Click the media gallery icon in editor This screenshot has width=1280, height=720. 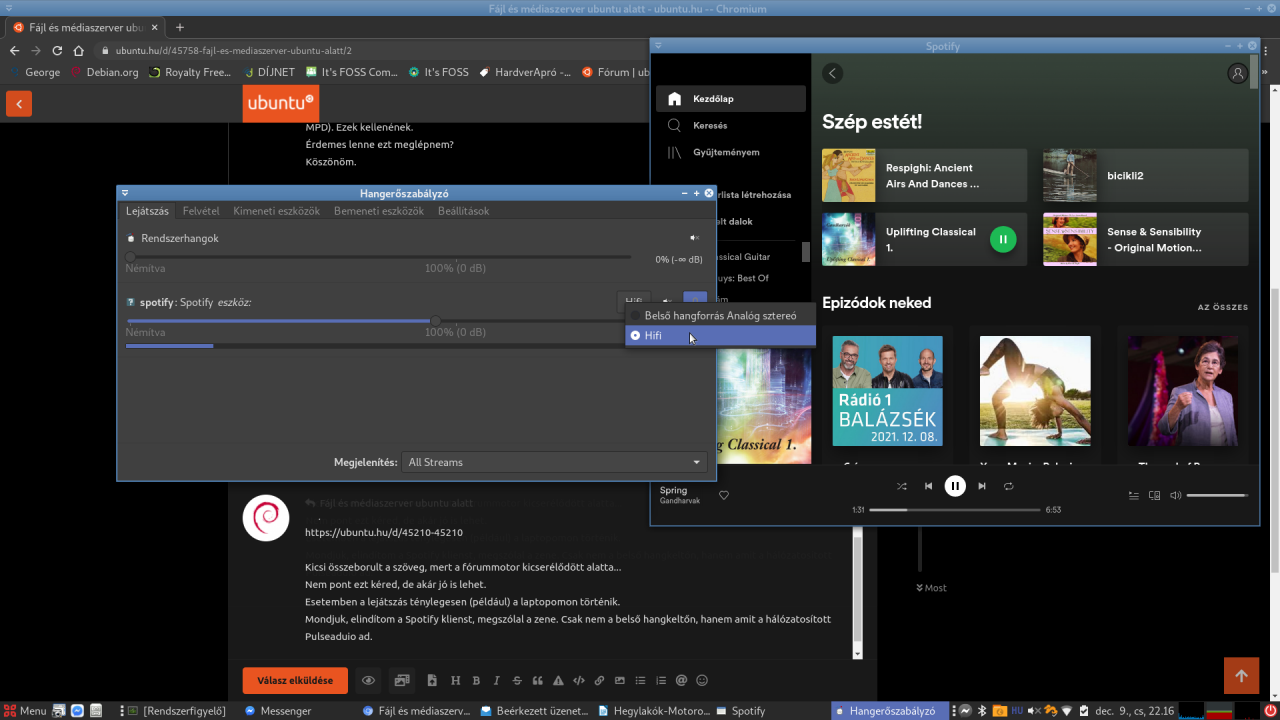click(x=402, y=680)
